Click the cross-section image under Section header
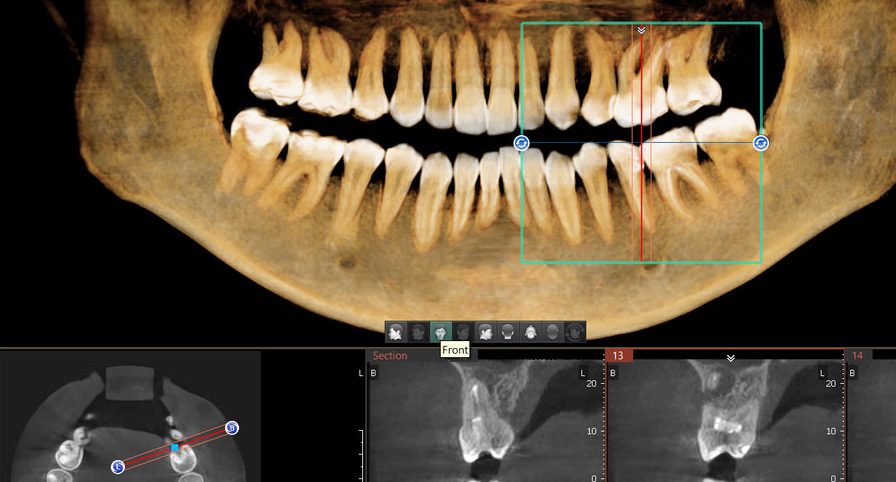This screenshot has width=896, height=482. tap(486, 421)
